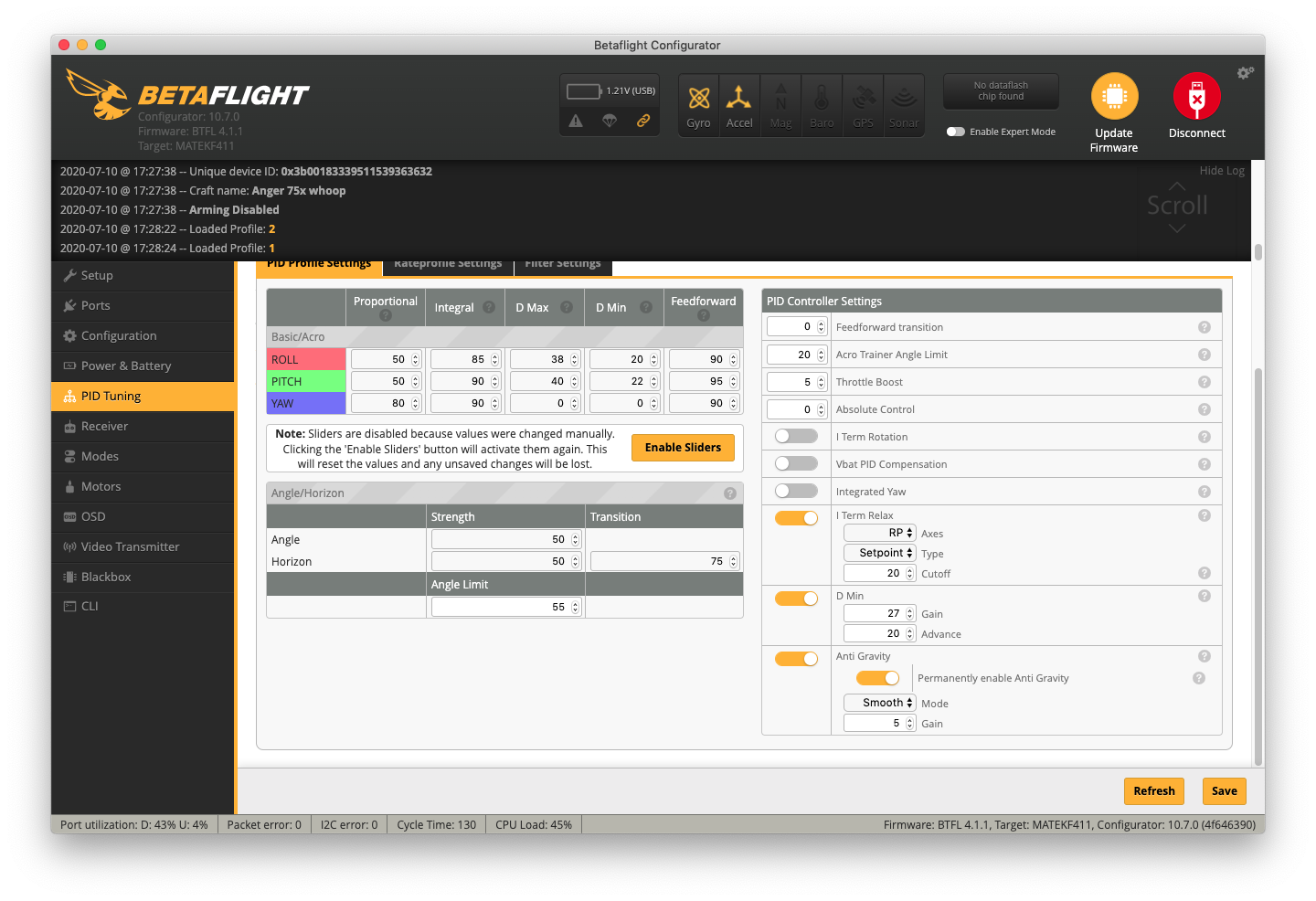Click the Angle Limit value stepper

click(x=575, y=607)
